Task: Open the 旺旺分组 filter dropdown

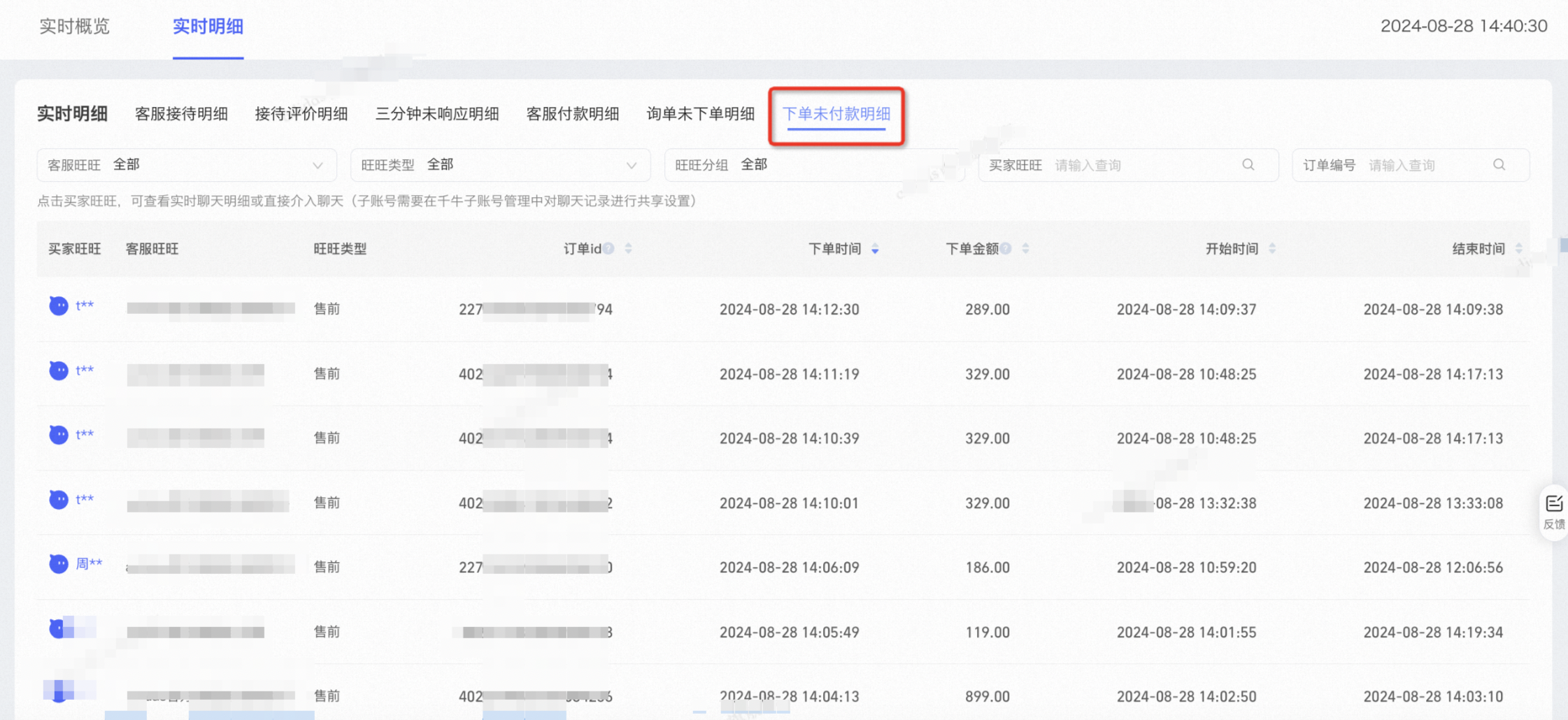Action: 815,165
